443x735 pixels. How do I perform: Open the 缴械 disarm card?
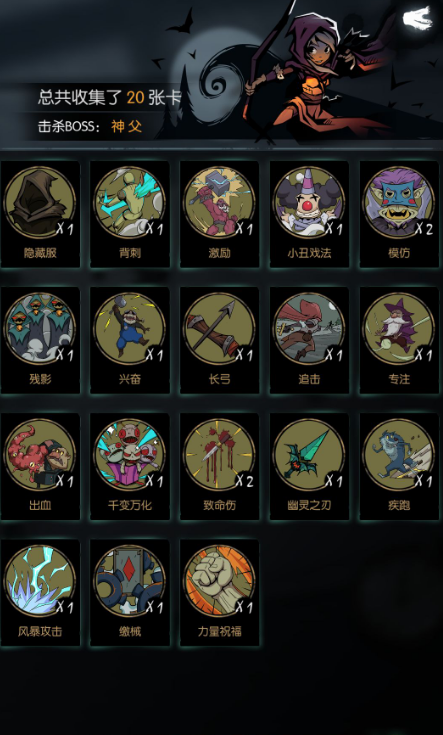(x=130, y=592)
